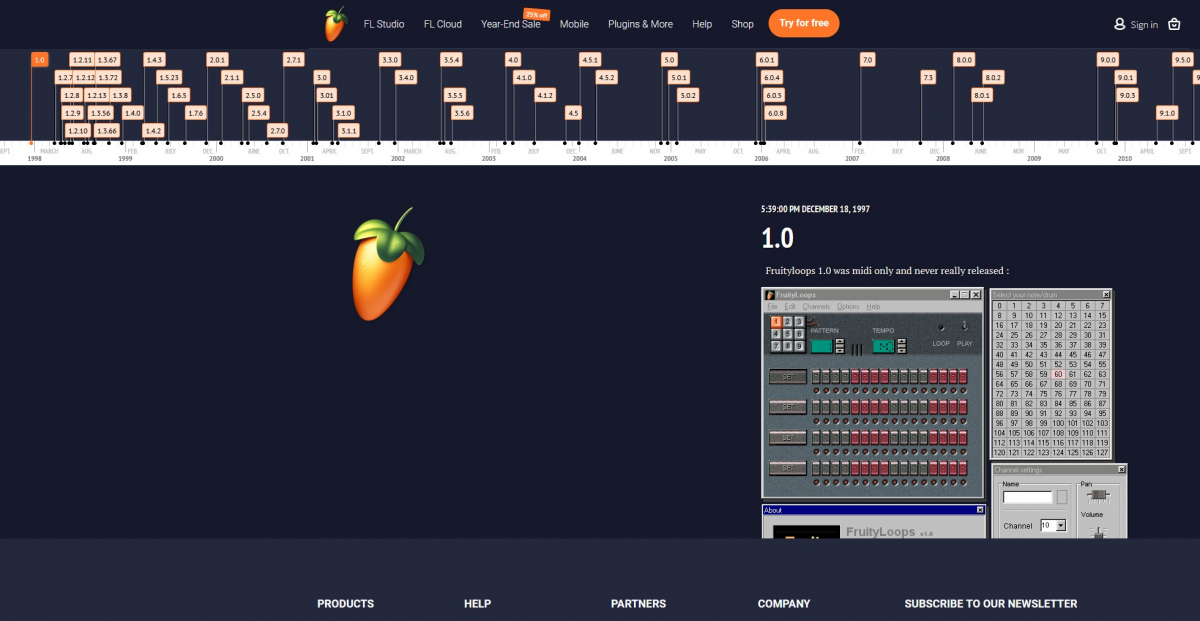Click the 3.4.0 version label
Screen dimensions: 1200x621
(x=406, y=77)
